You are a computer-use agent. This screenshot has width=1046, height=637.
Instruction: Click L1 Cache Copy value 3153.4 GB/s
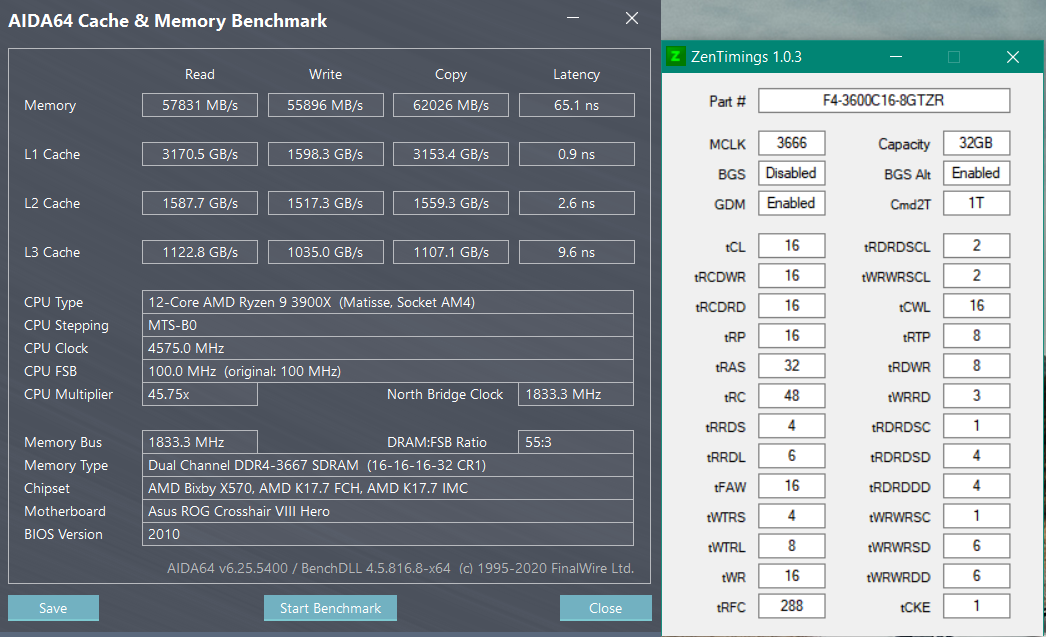pyautogui.click(x=451, y=154)
